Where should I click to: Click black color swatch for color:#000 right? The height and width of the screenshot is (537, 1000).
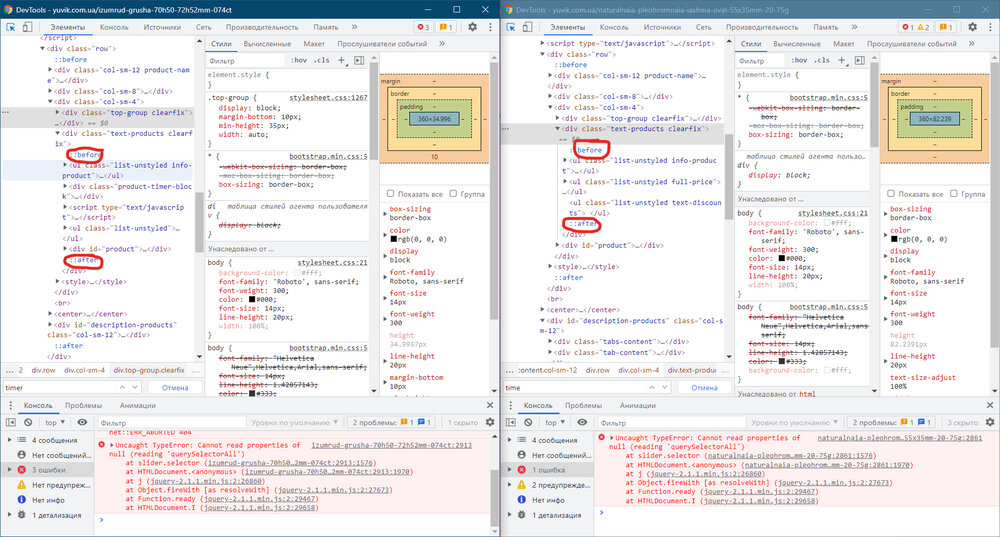[782, 258]
